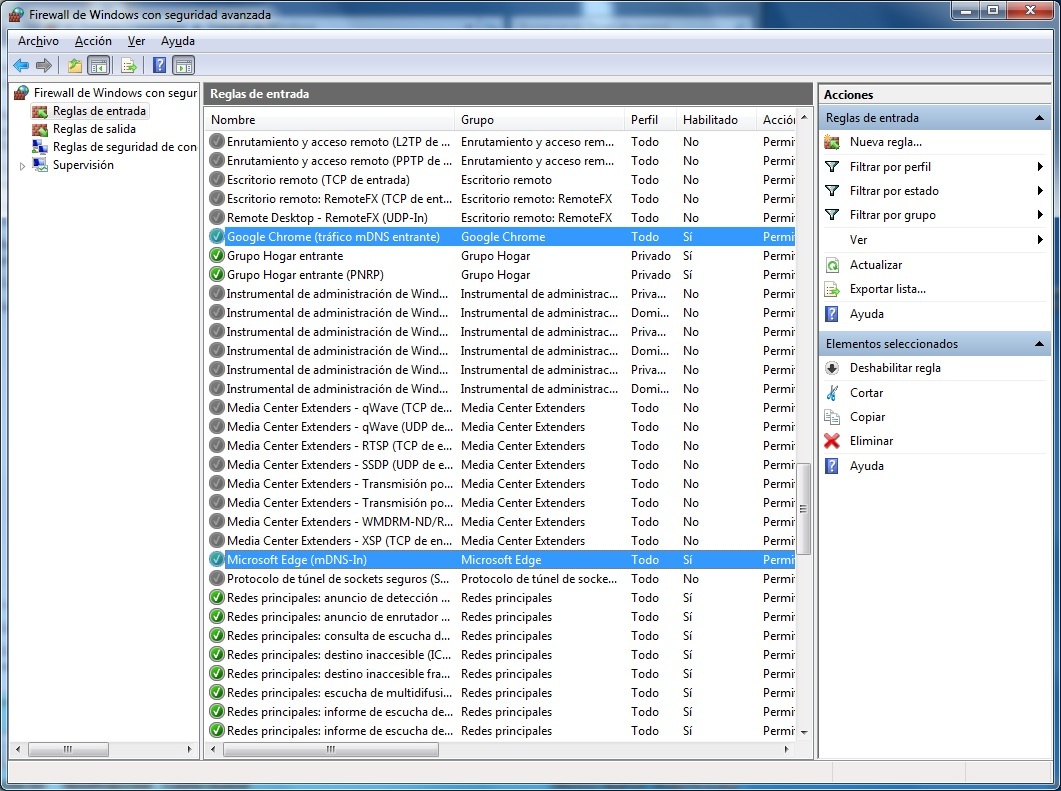Collapse the Elementos seleccionados section
This screenshot has height=791, width=1061.
[1039, 344]
